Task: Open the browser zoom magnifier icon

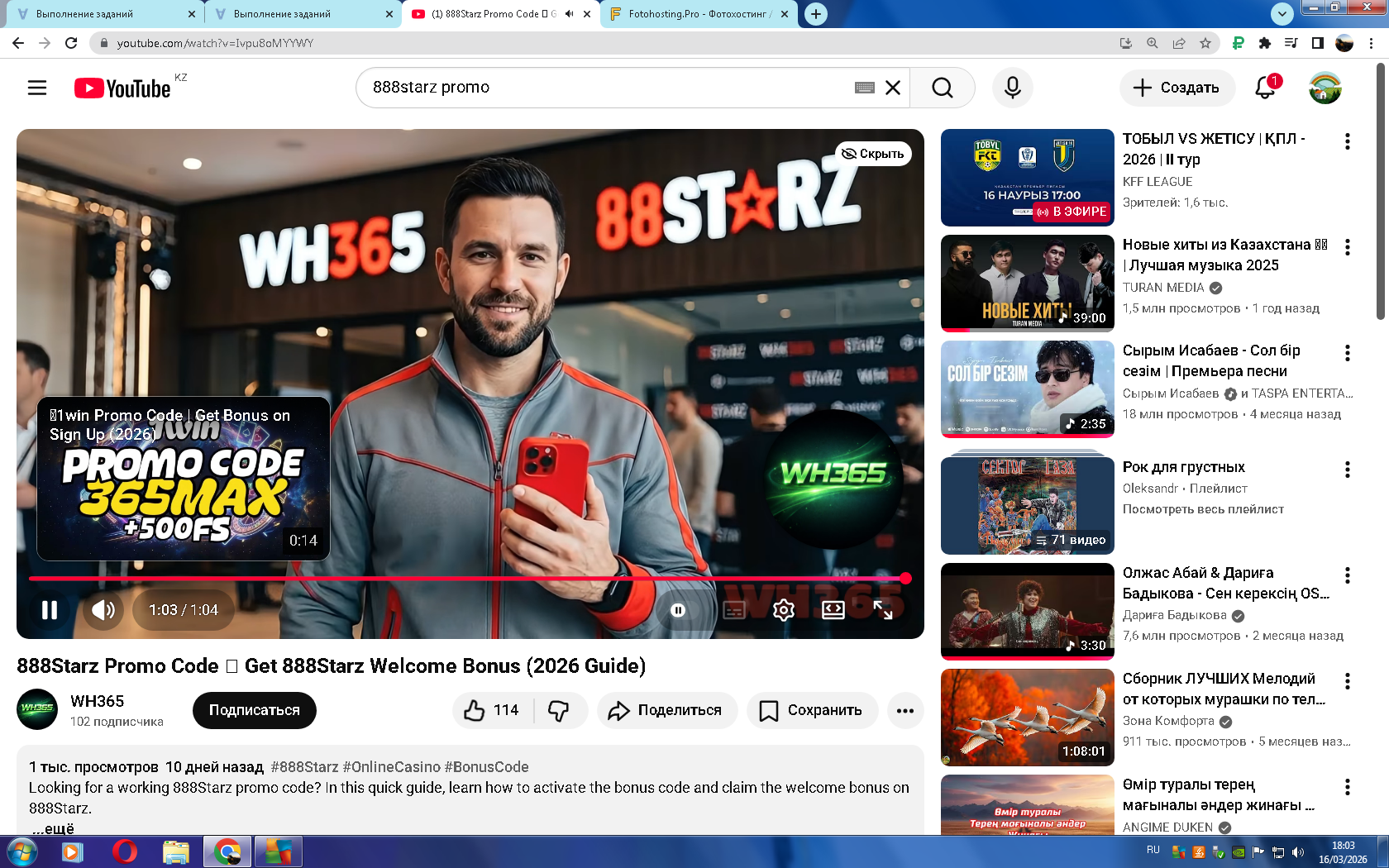Action: coord(1153,43)
